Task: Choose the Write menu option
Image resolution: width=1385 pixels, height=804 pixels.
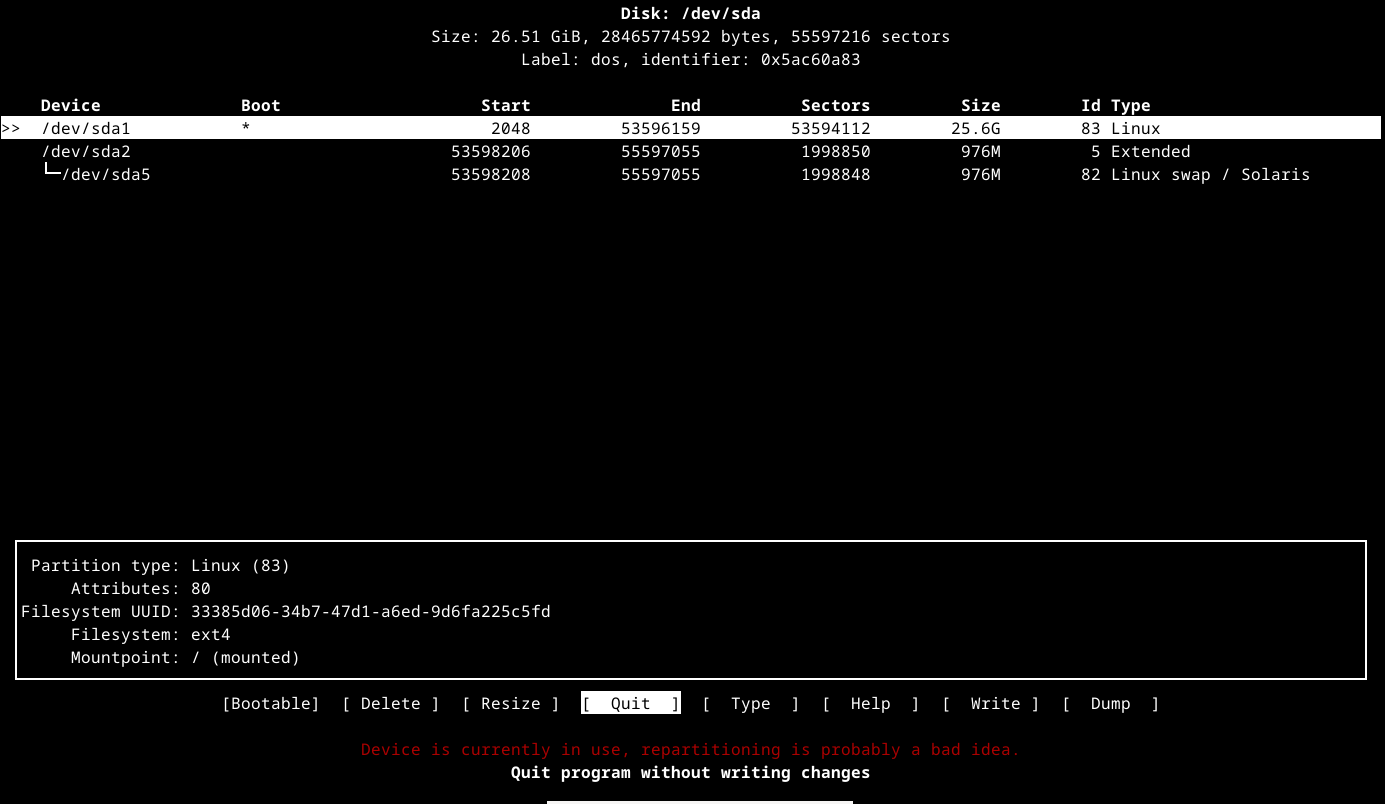Action: [x=990, y=704]
